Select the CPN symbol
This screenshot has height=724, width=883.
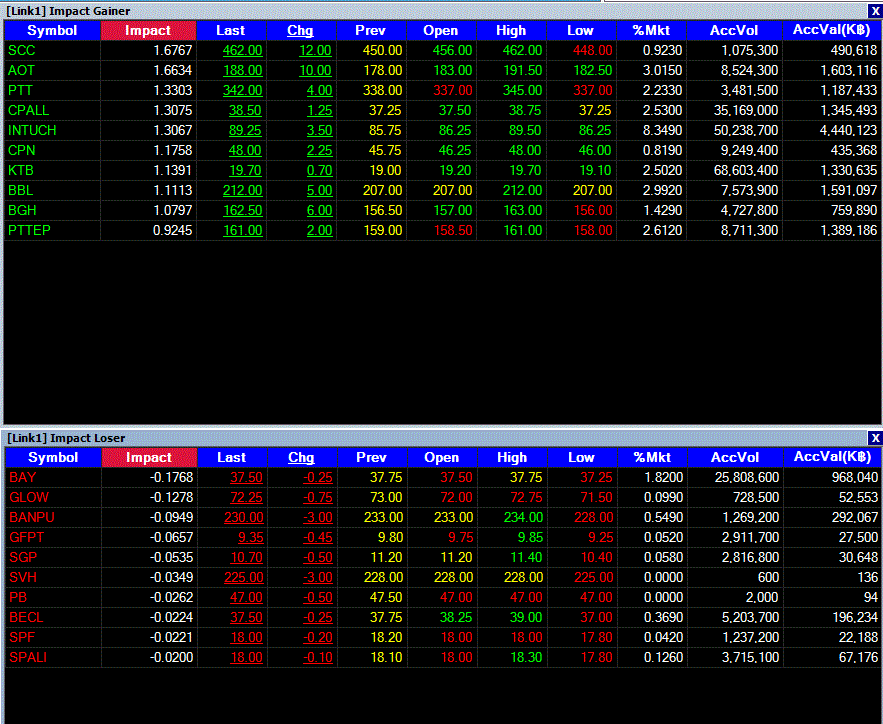pyautogui.click(x=22, y=150)
